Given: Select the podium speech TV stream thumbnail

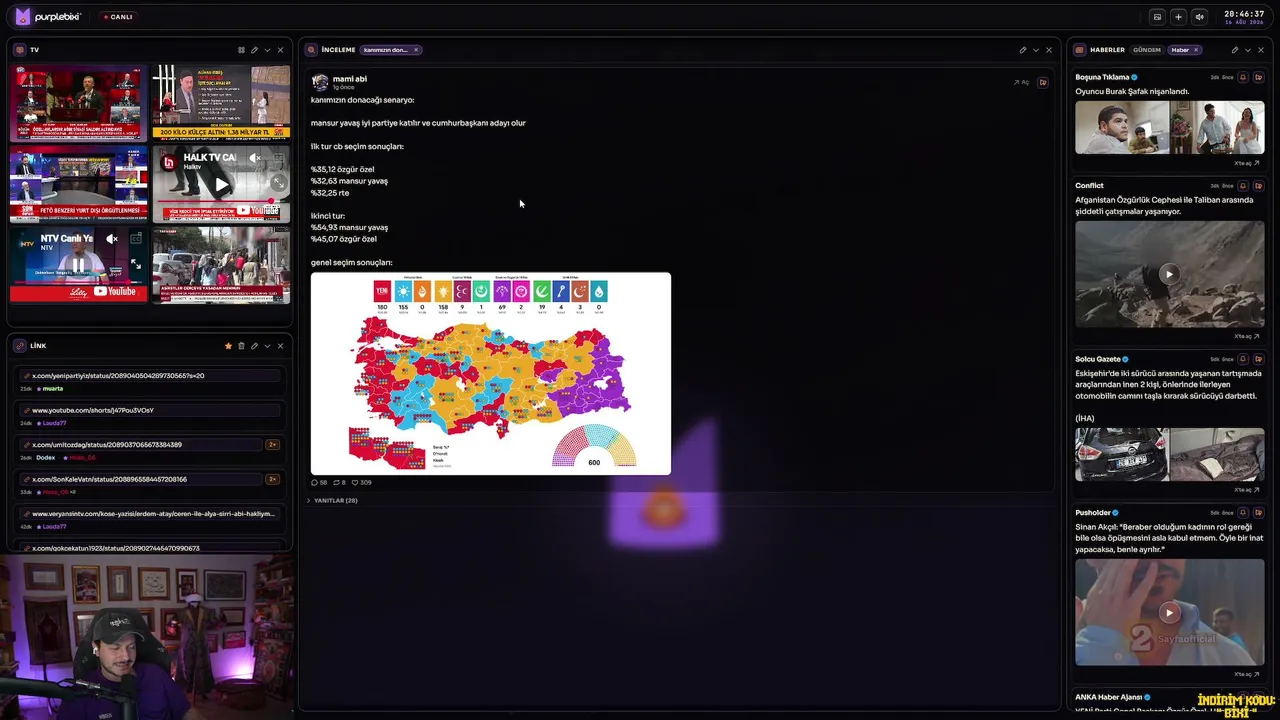Looking at the screenshot, I should tap(78, 103).
